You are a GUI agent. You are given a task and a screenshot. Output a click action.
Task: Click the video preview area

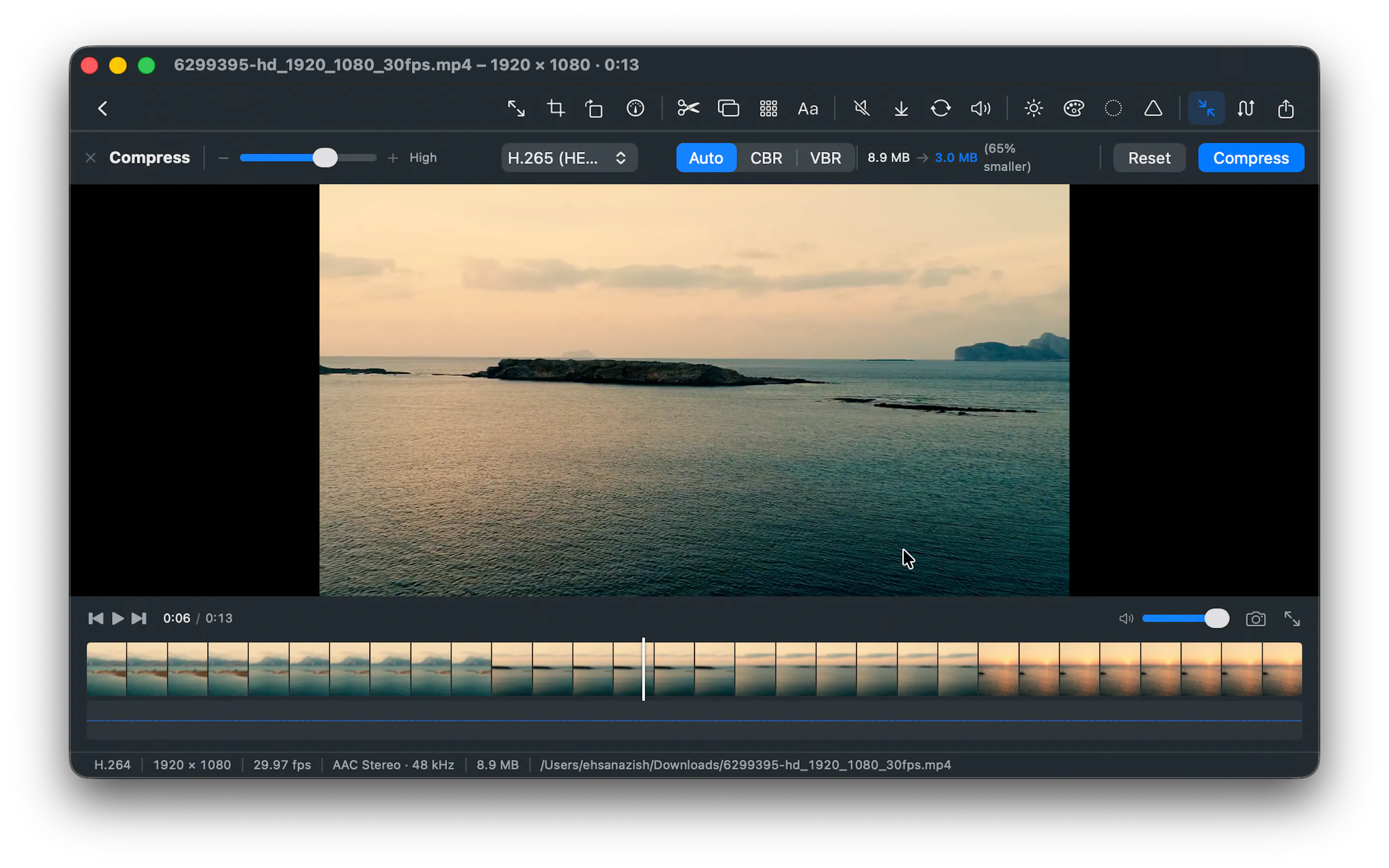point(694,390)
